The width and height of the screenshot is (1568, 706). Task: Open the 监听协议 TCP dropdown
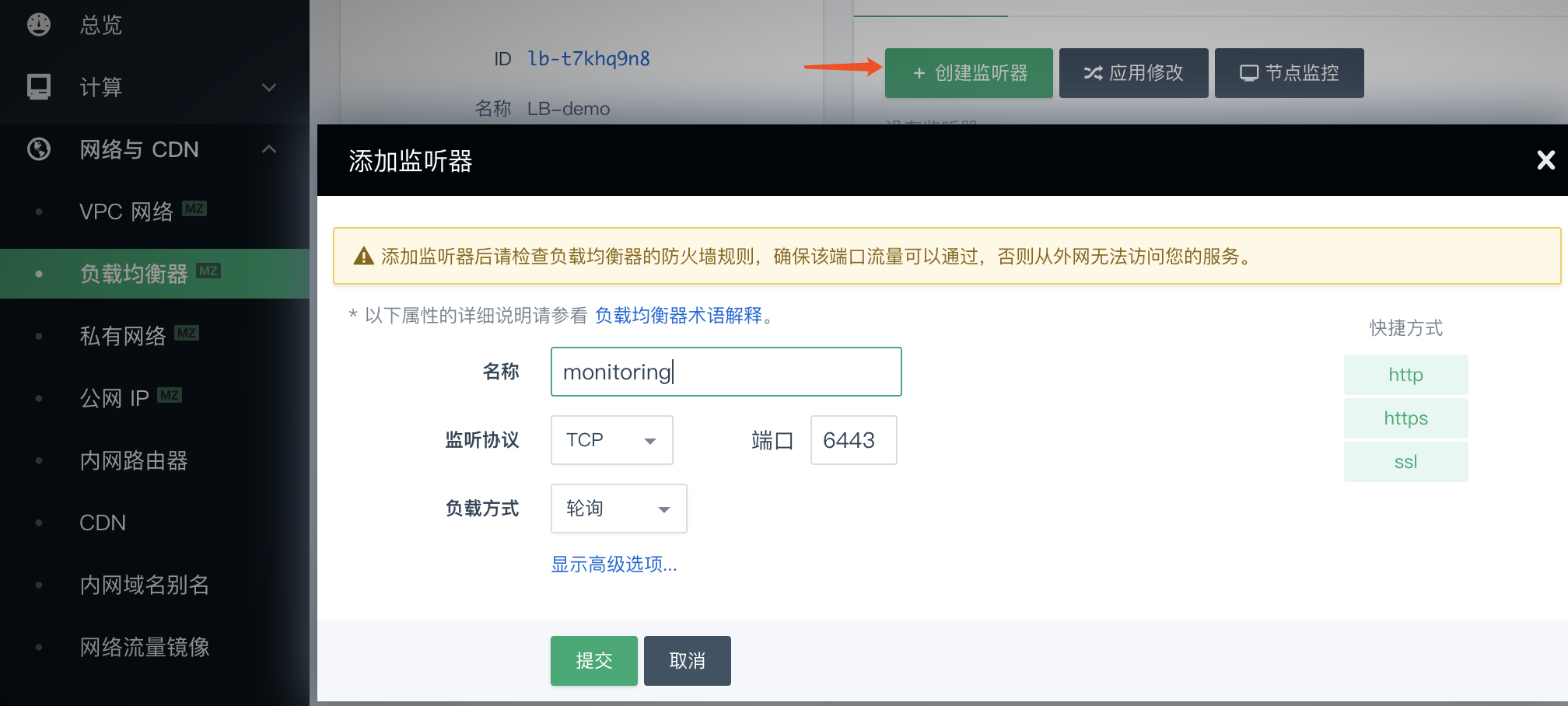pyautogui.click(x=612, y=440)
